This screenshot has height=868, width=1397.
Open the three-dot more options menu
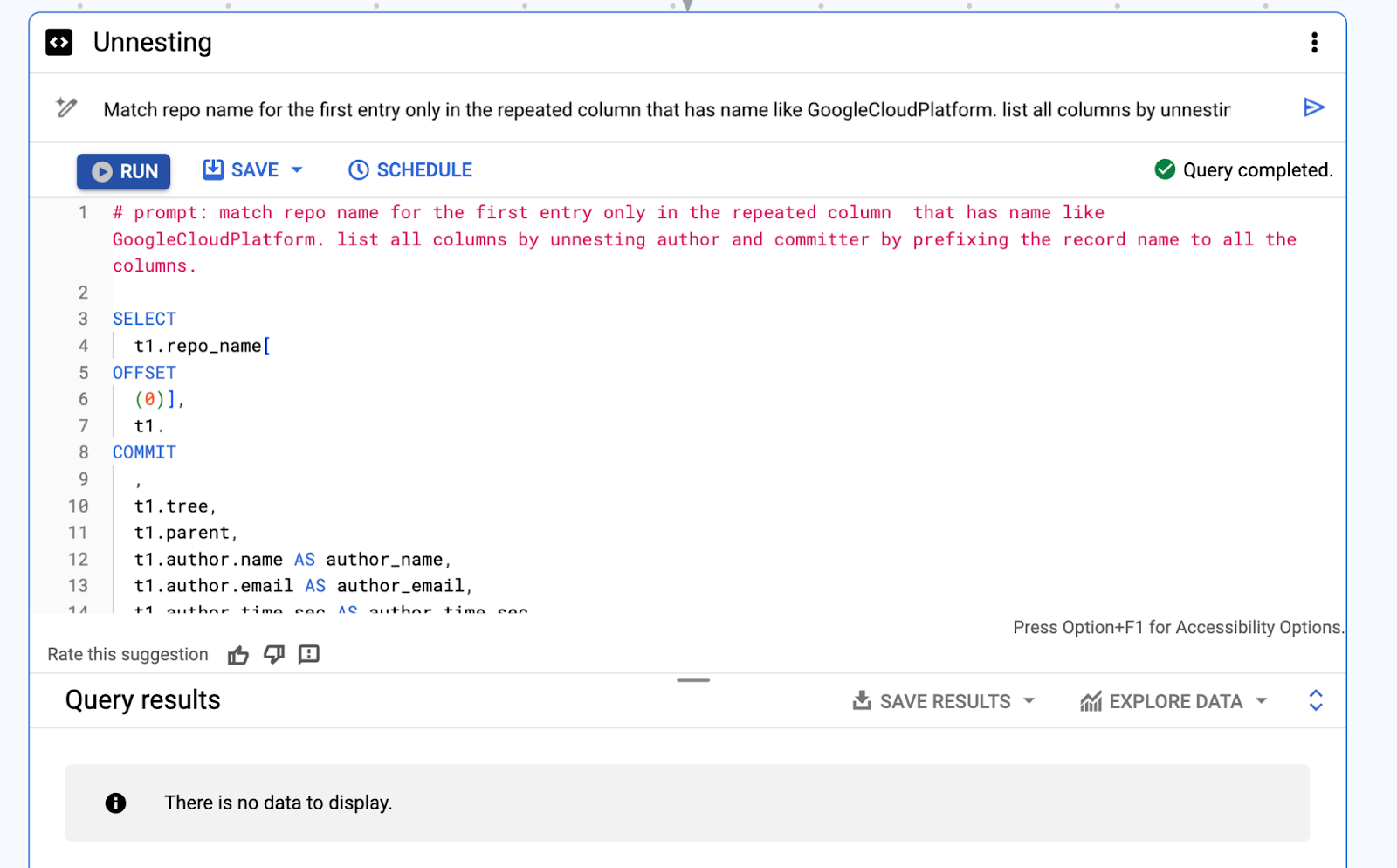(1314, 43)
